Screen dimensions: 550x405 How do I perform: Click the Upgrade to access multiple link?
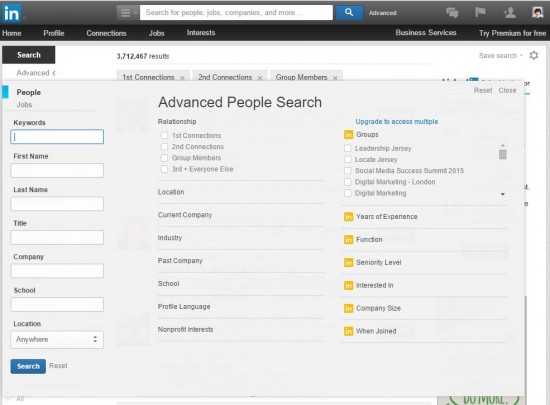click(x=397, y=122)
